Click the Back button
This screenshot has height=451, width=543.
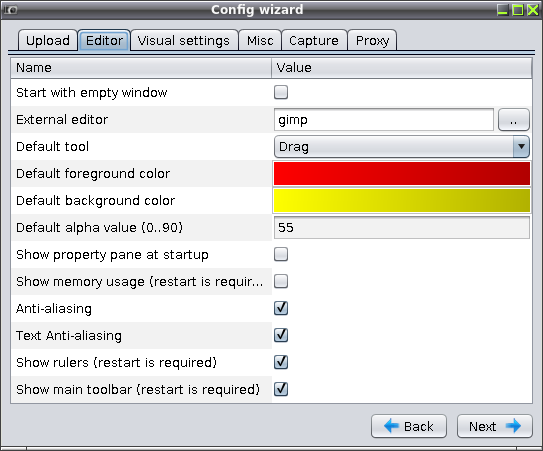409,426
